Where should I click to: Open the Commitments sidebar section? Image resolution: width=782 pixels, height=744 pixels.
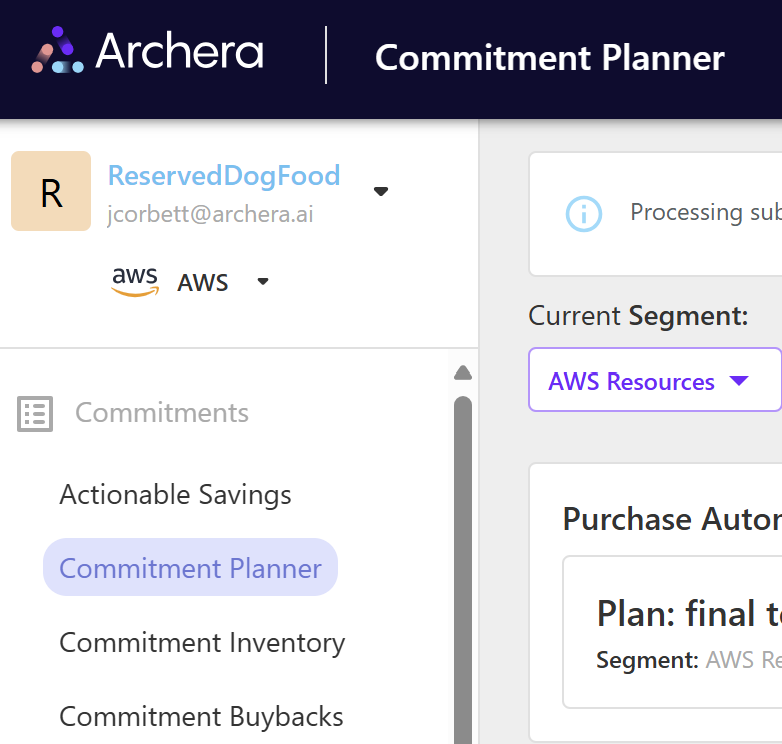162,413
